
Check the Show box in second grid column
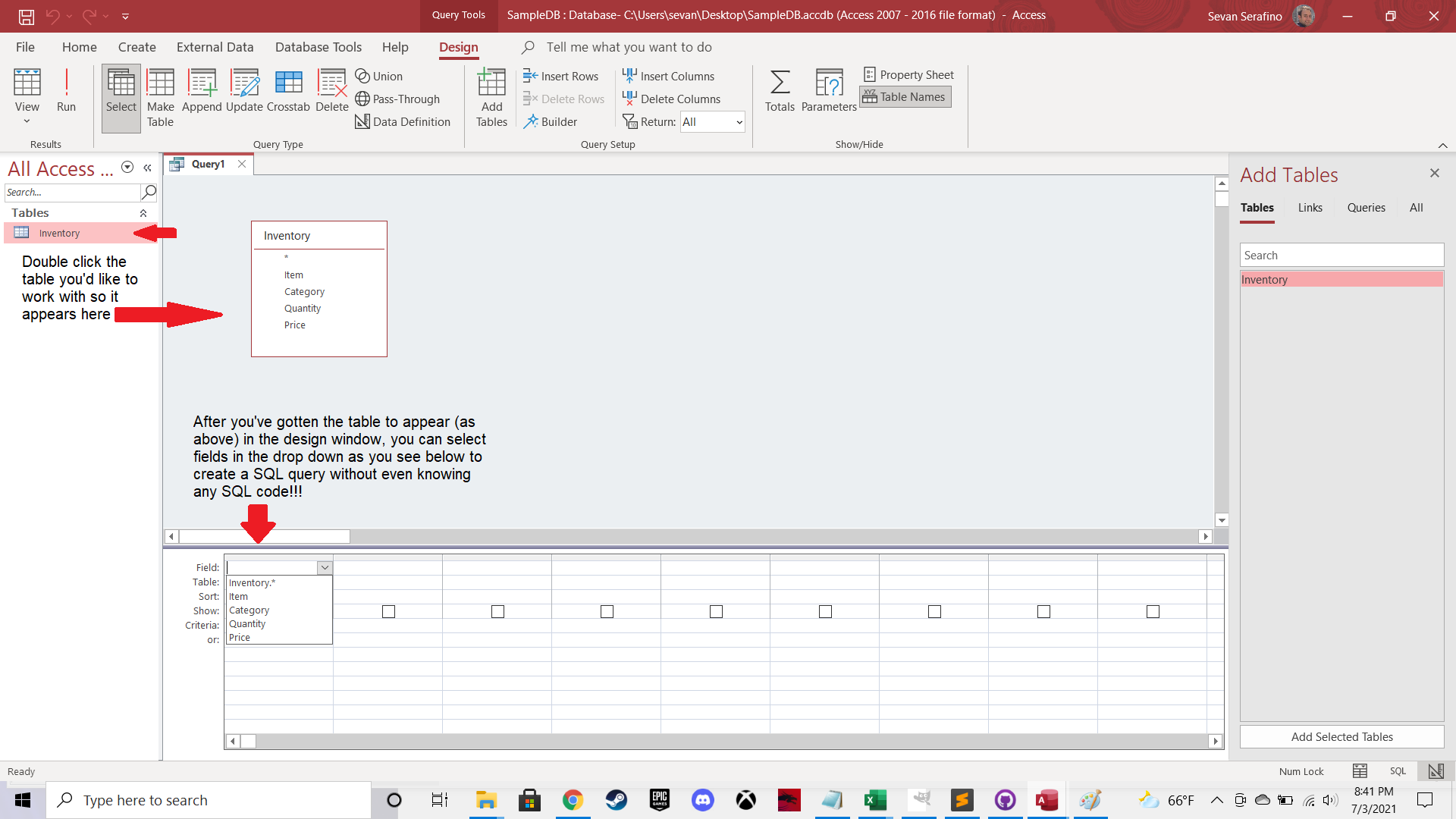[388, 611]
